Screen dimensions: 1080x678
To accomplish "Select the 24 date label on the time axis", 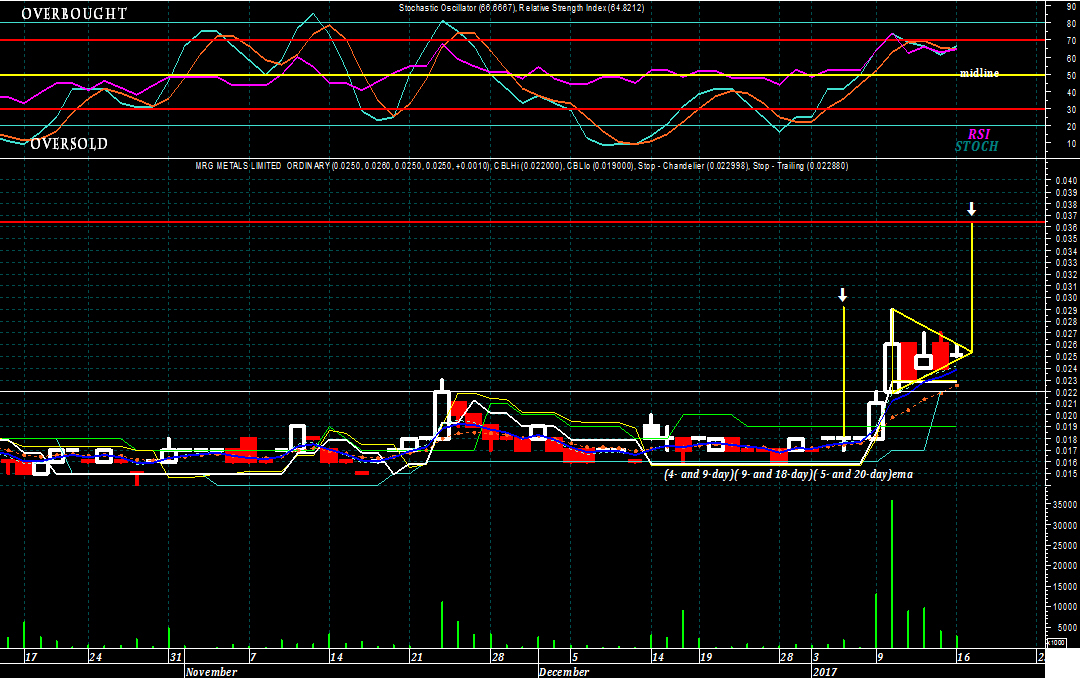I will (95, 657).
